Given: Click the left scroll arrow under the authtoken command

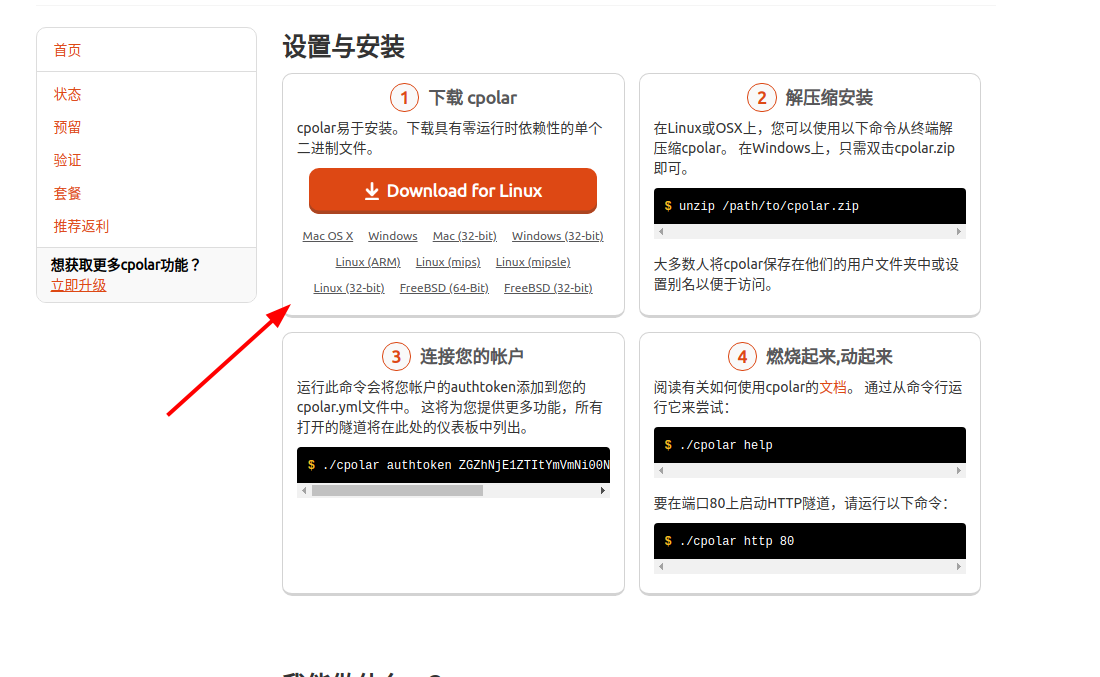Looking at the screenshot, I should tap(302, 490).
